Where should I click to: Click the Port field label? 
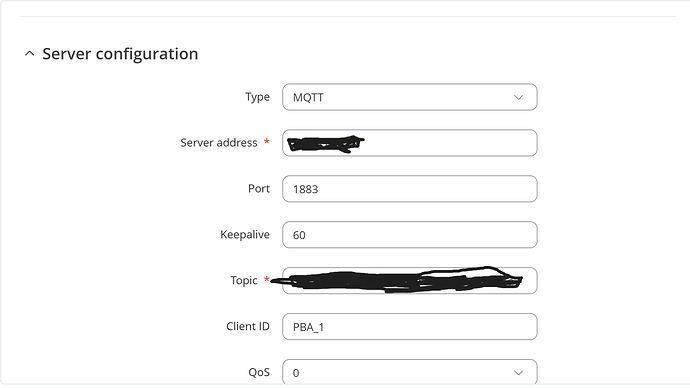[x=259, y=189]
